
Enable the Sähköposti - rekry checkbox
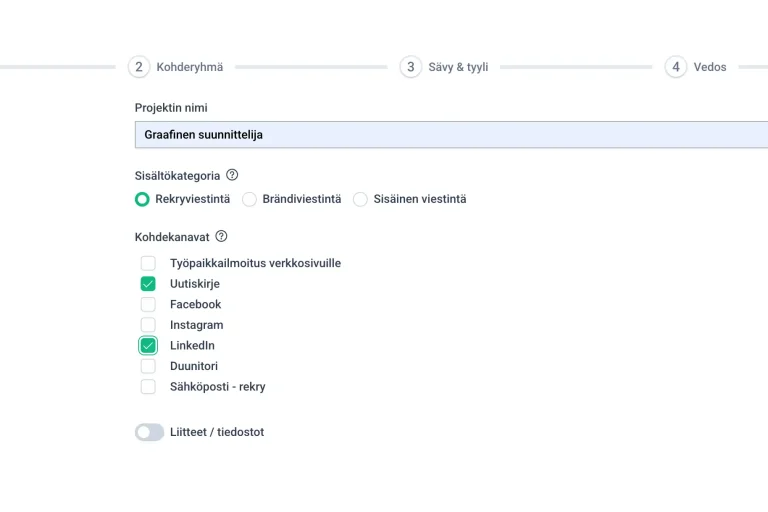(148, 387)
